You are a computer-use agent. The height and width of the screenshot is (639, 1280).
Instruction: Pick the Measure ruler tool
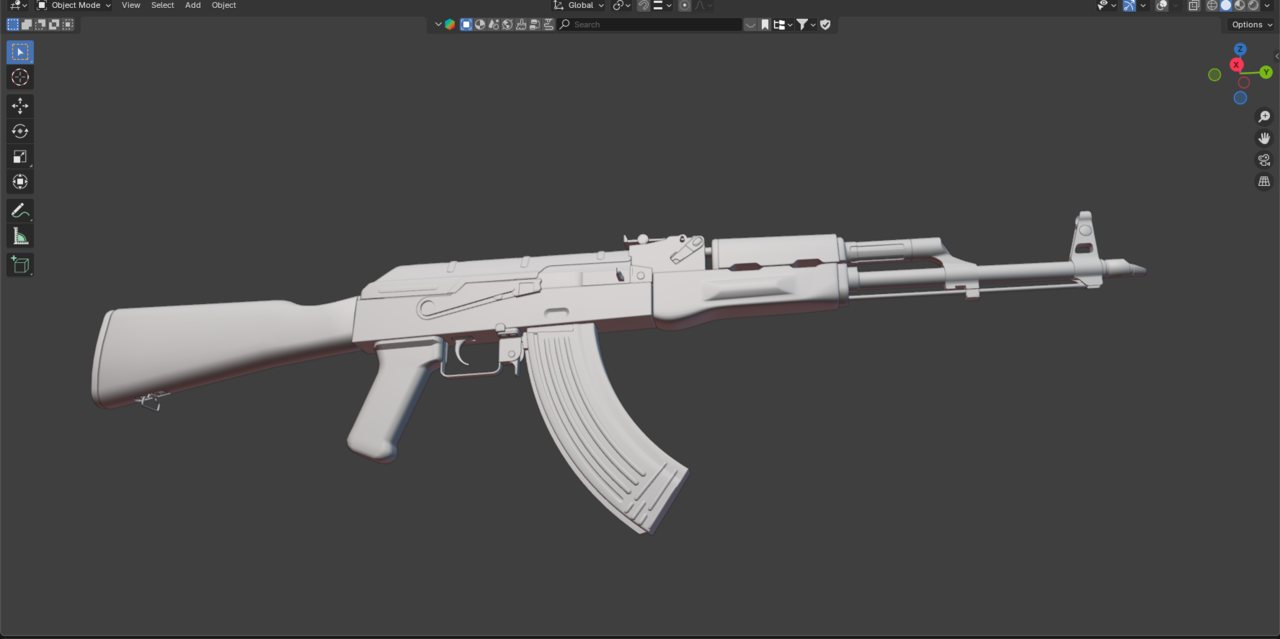[20, 236]
